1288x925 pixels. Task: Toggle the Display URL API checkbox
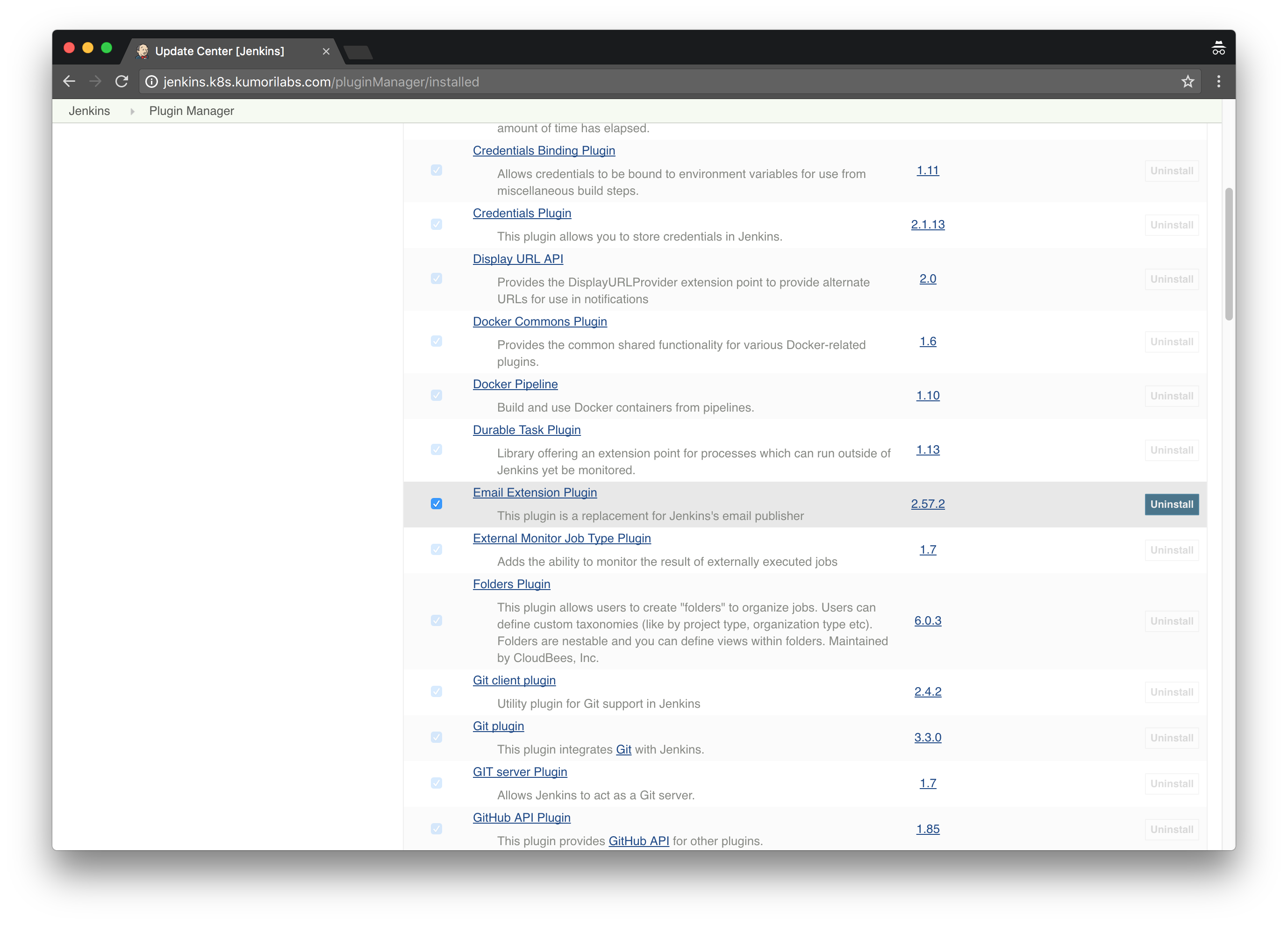(436, 278)
